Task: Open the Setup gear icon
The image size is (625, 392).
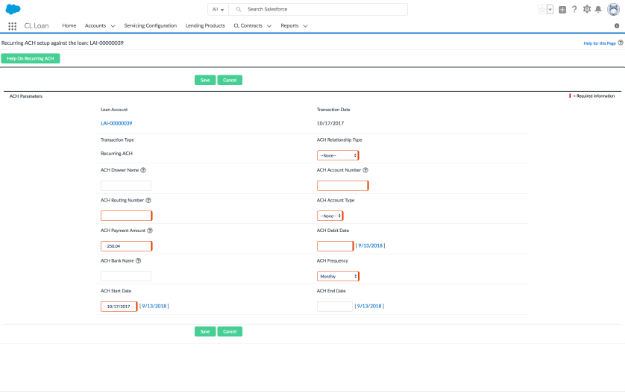Action: point(586,9)
